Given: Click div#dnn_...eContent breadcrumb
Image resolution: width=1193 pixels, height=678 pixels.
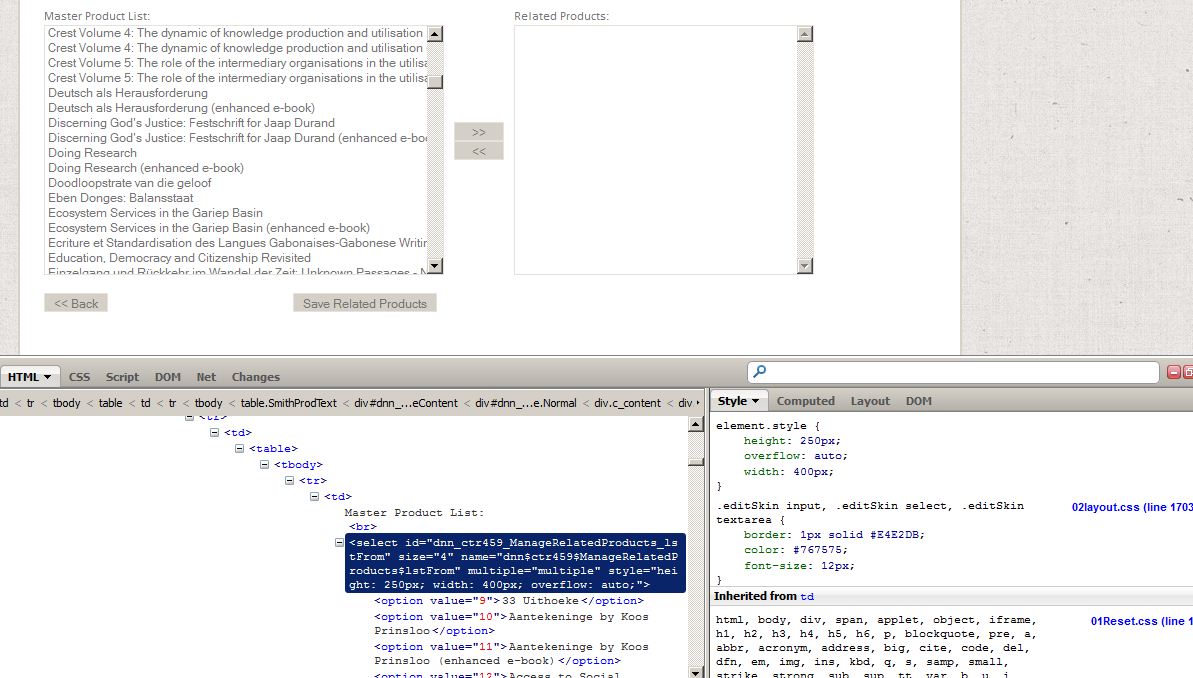Looking at the screenshot, I should (406, 403).
